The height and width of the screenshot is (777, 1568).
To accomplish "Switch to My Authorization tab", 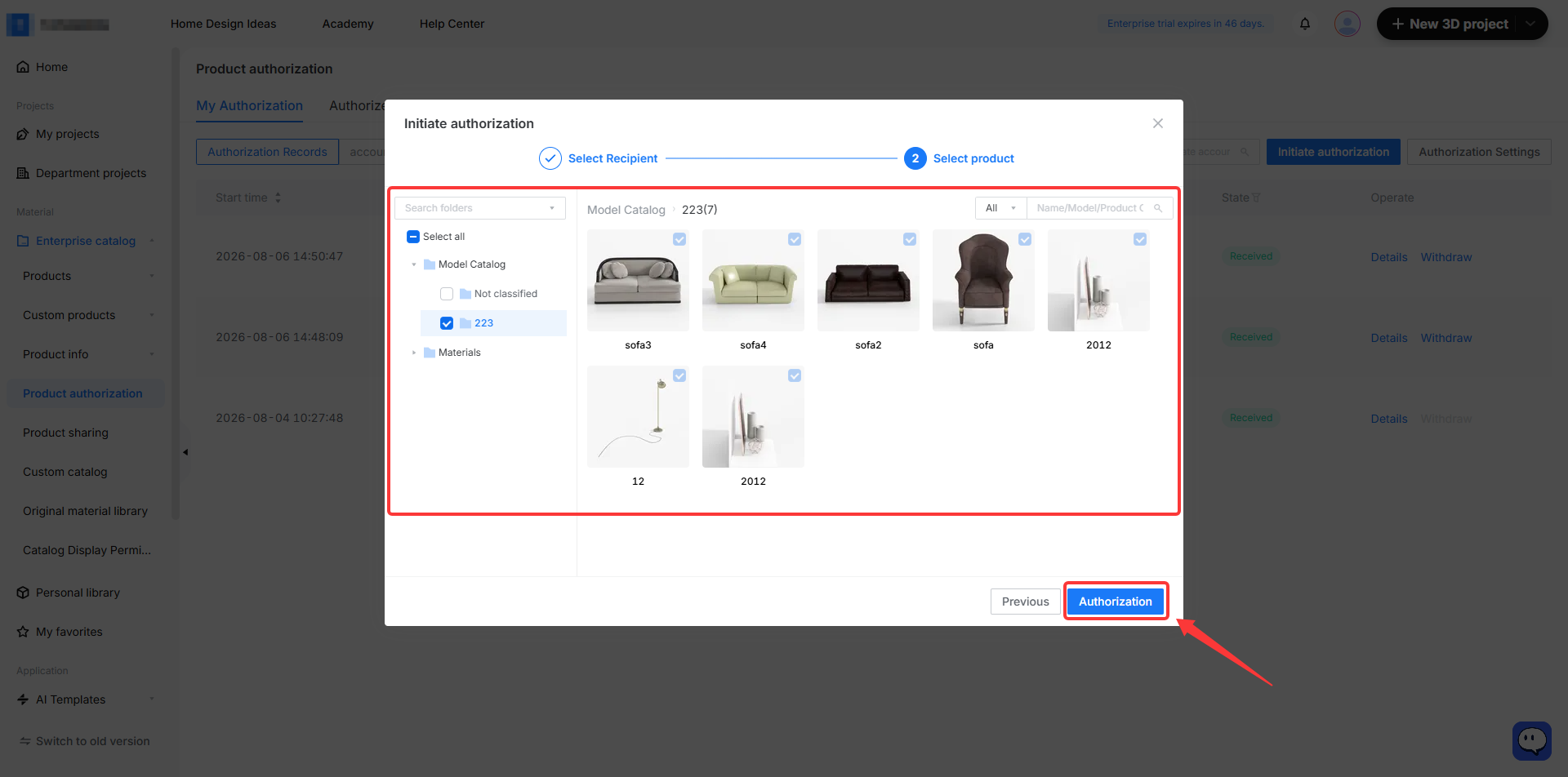I will tap(249, 105).
